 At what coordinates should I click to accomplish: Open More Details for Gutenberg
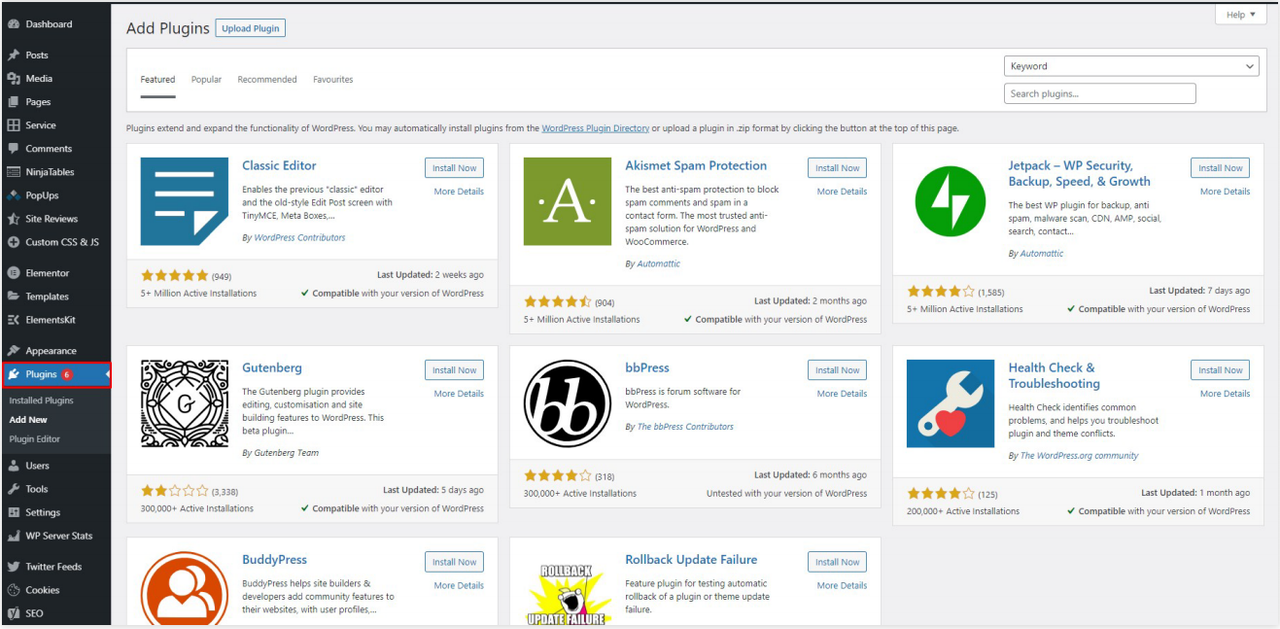click(459, 394)
